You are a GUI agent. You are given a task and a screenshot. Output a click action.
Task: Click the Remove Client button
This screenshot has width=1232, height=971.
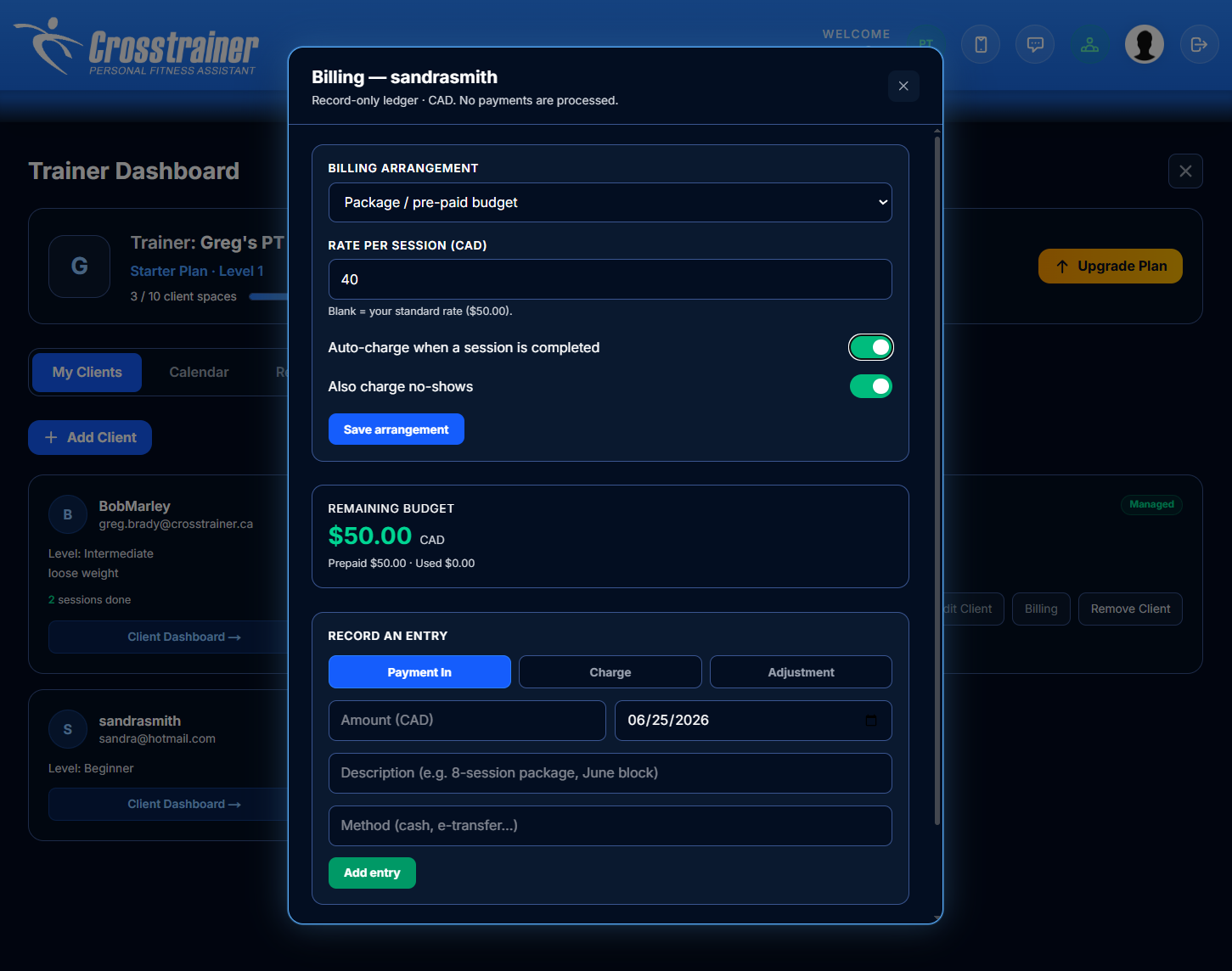[x=1130, y=609]
